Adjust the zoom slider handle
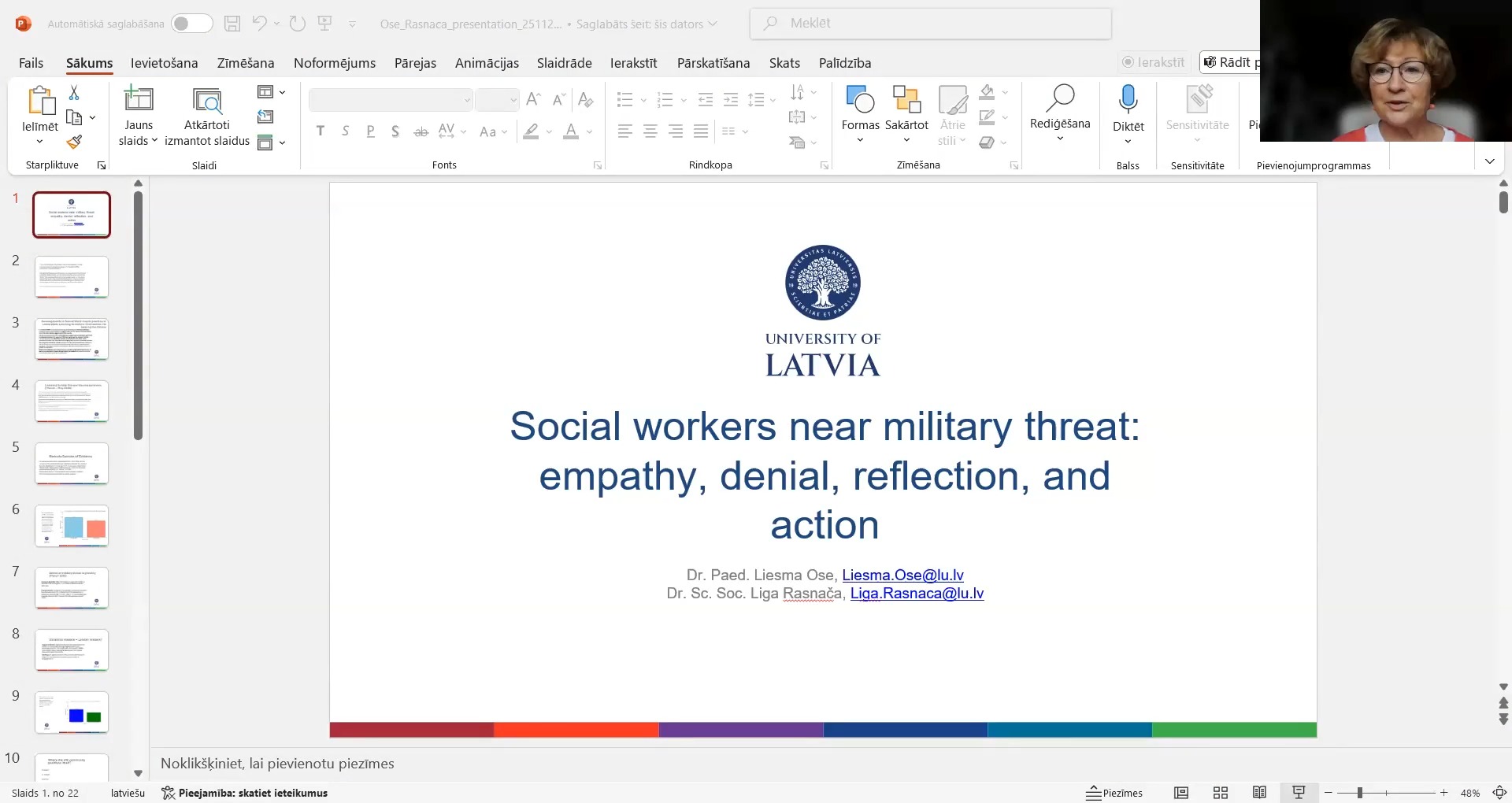 (x=1360, y=793)
